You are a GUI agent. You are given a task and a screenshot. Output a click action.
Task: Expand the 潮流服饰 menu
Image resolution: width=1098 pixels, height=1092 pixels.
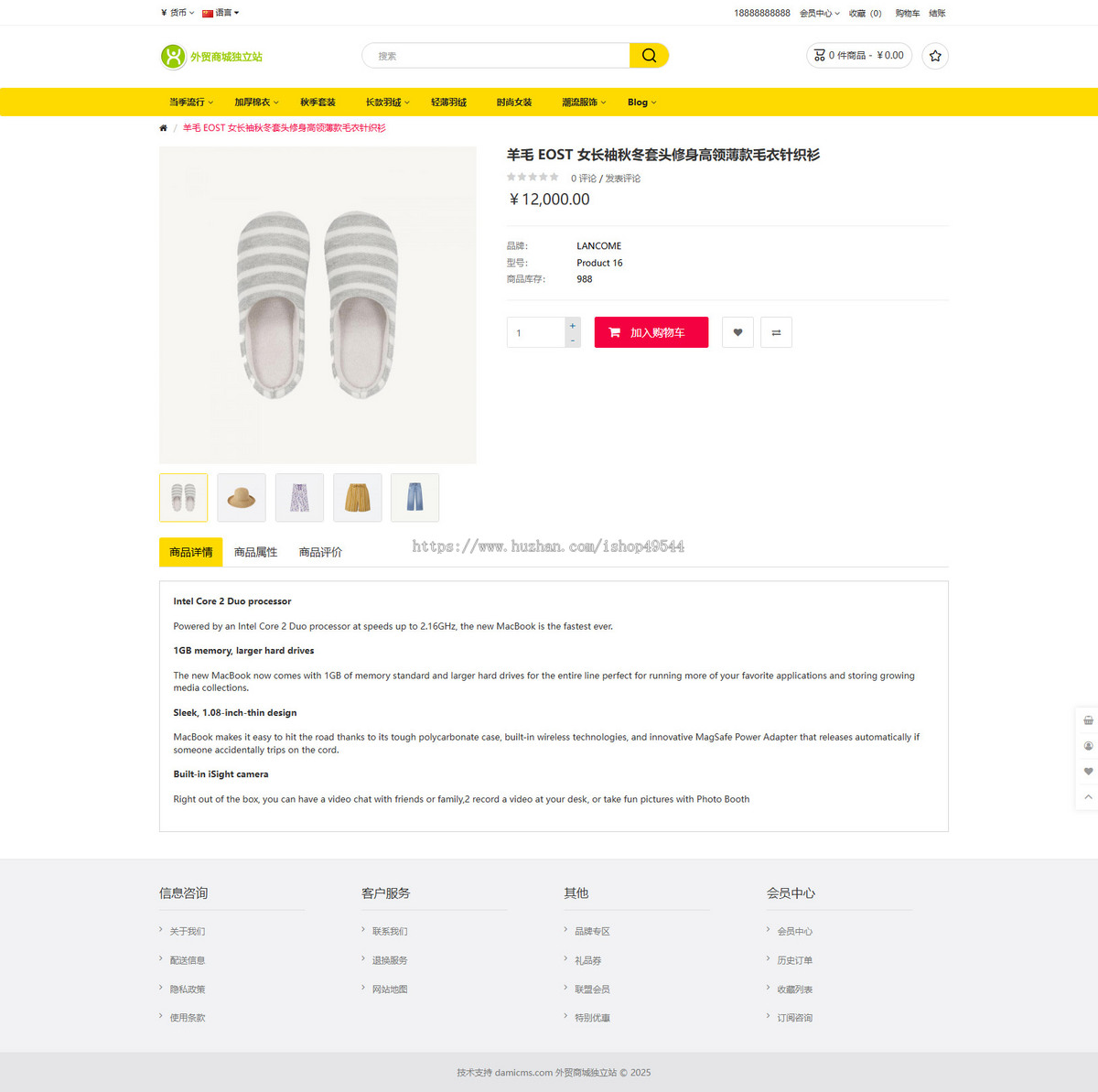coord(584,103)
